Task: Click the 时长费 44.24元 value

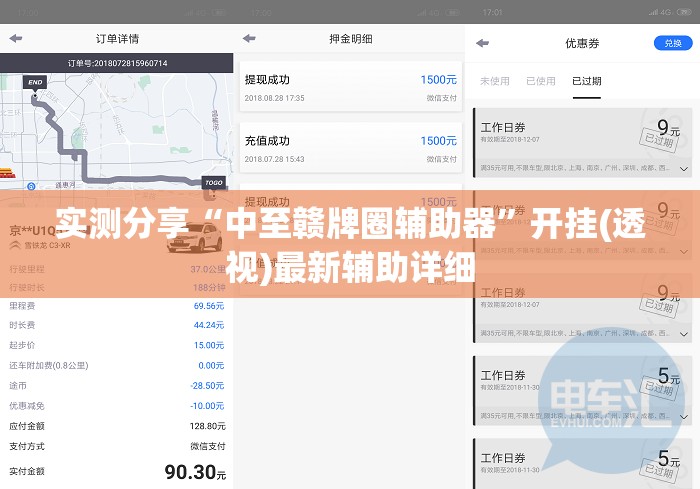Action: tap(208, 325)
